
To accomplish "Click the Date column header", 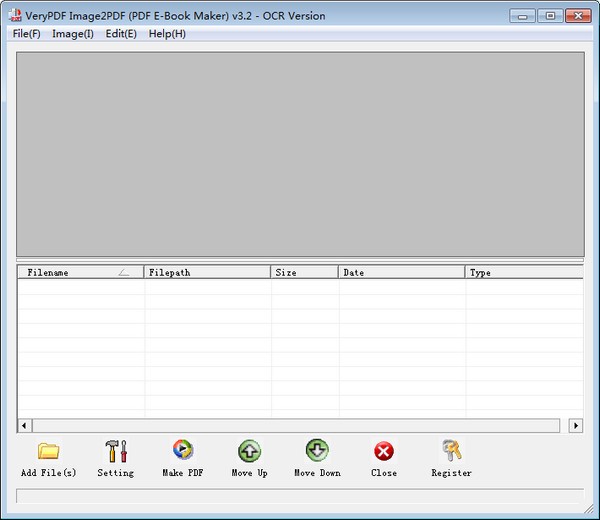I will click(401, 272).
